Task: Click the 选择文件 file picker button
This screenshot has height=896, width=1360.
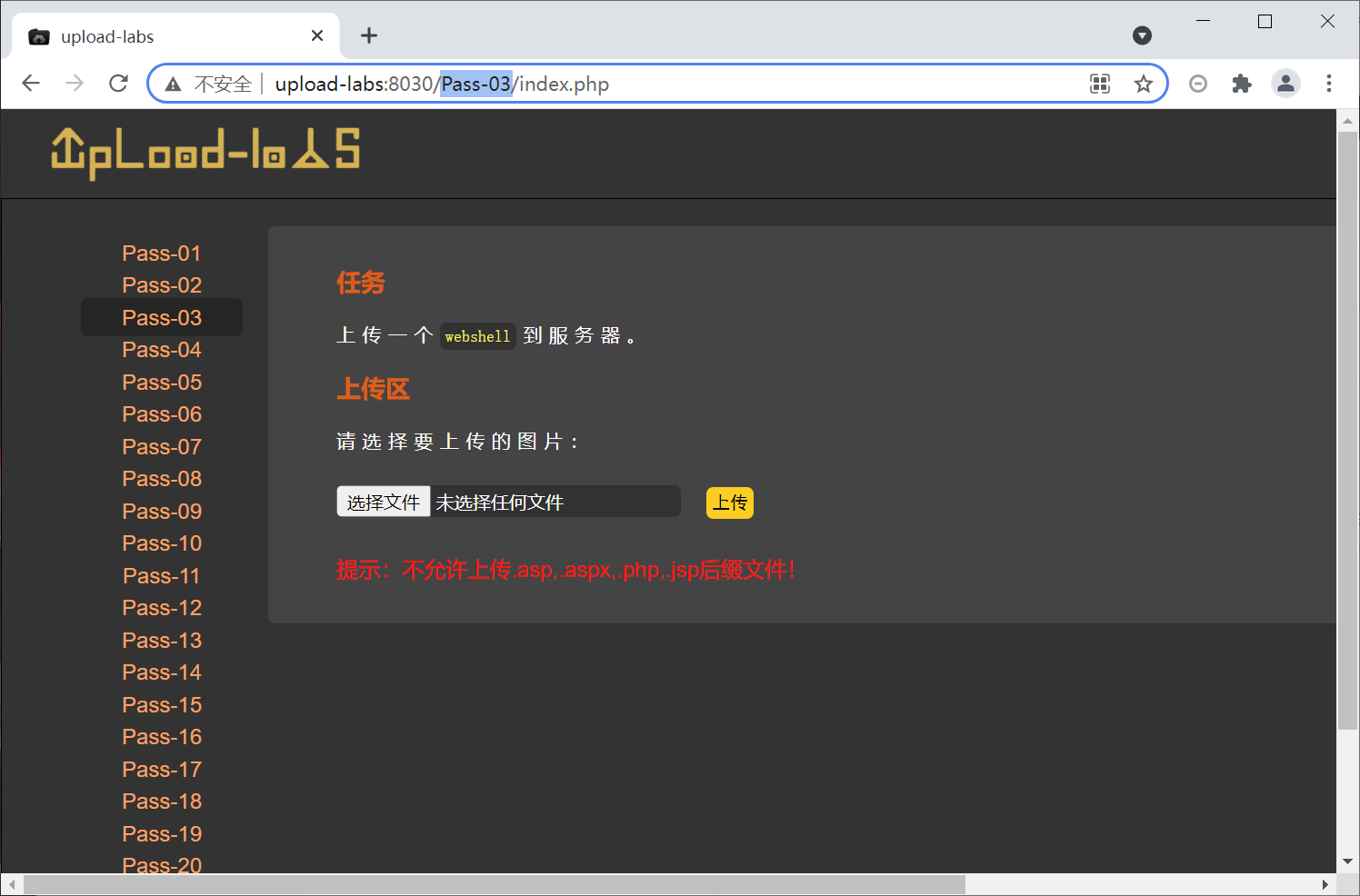Action: 383,501
